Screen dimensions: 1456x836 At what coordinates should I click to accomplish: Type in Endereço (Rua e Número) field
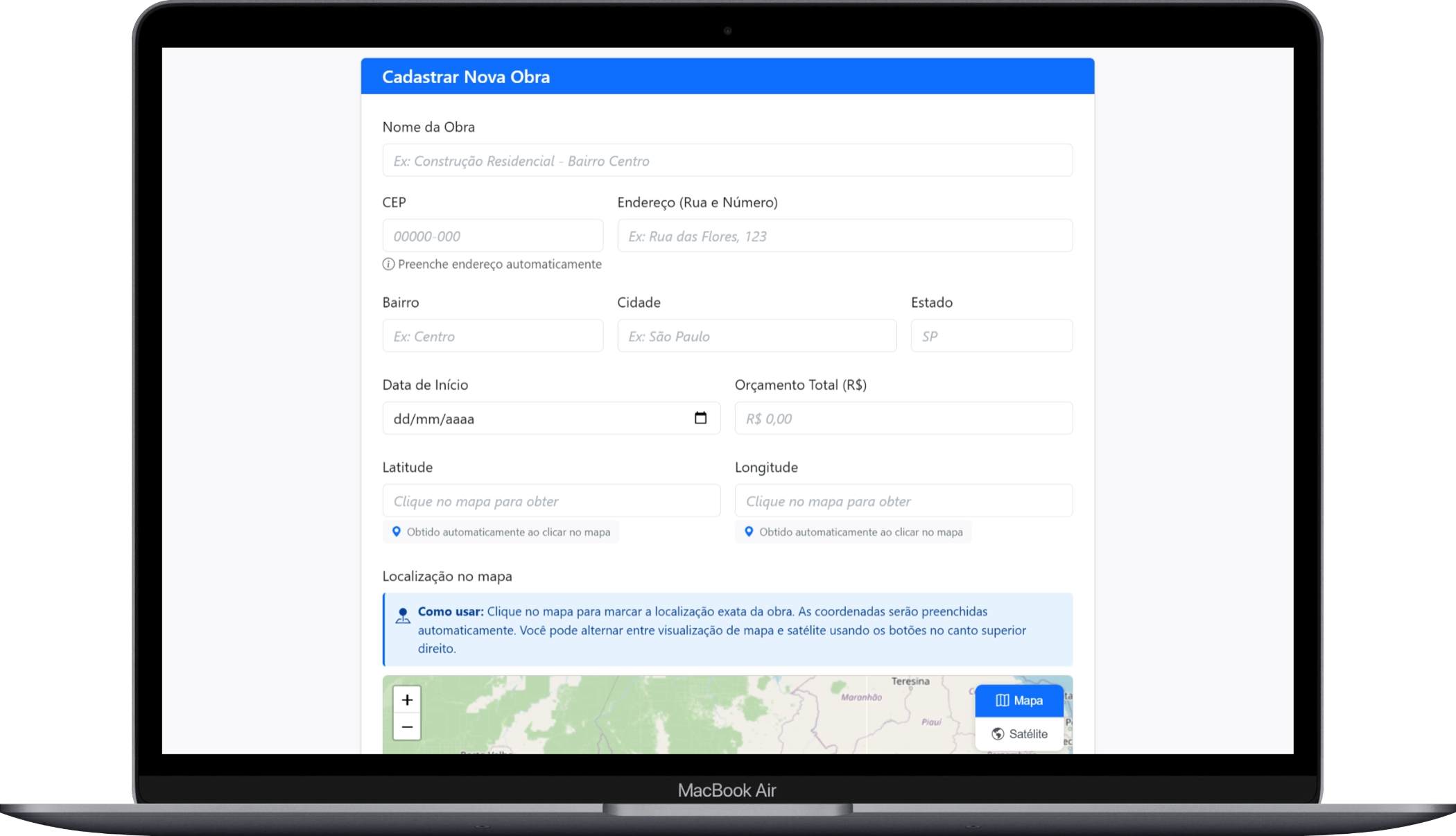pos(844,236)
